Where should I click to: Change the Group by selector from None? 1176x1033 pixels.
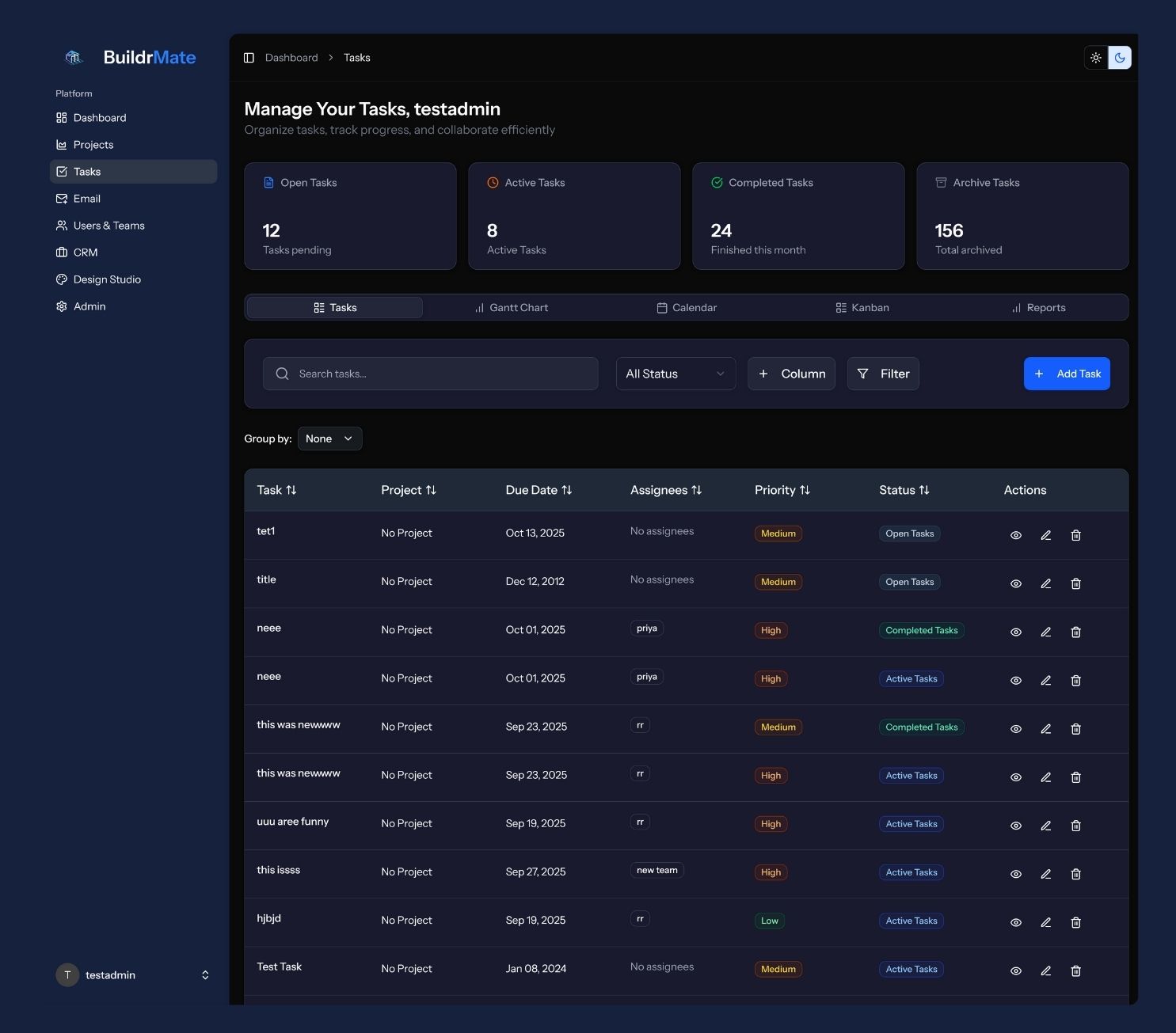click(x=329, y=438)
